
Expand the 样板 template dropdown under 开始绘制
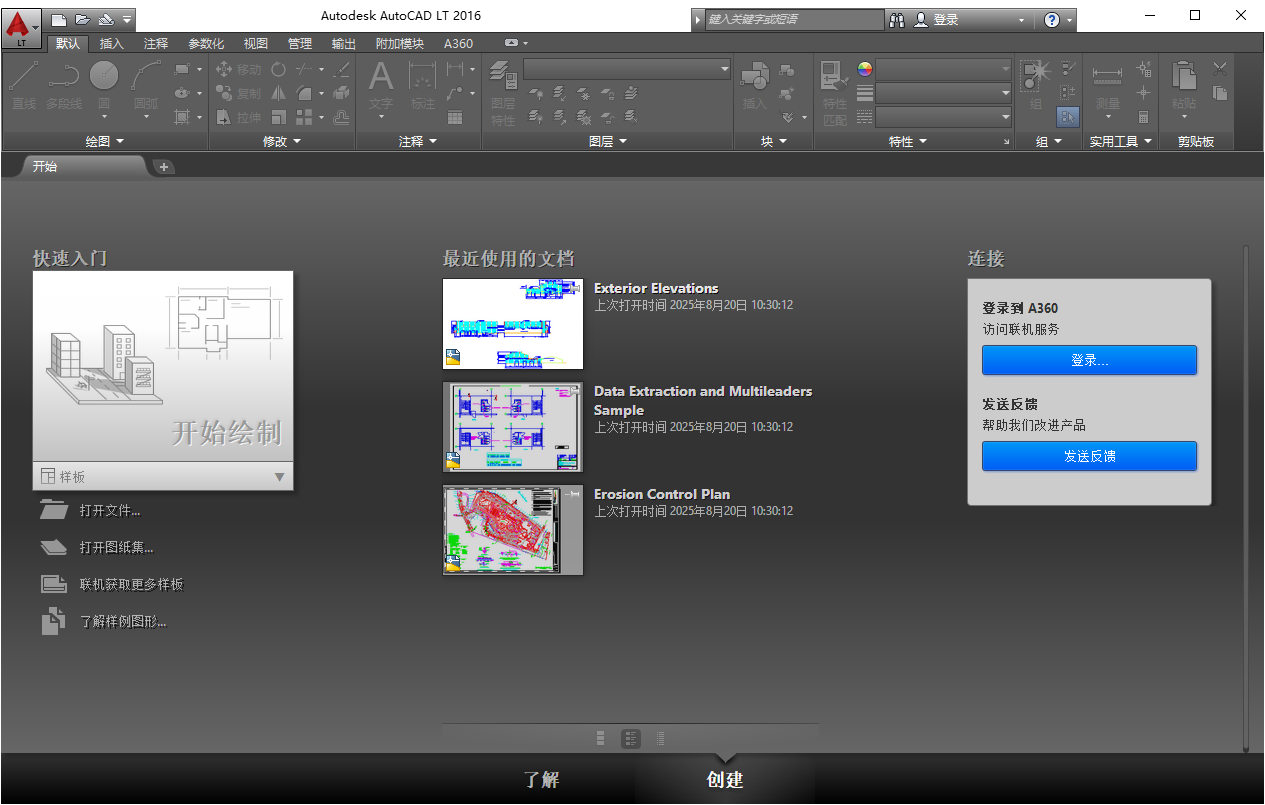pos(279,477)
